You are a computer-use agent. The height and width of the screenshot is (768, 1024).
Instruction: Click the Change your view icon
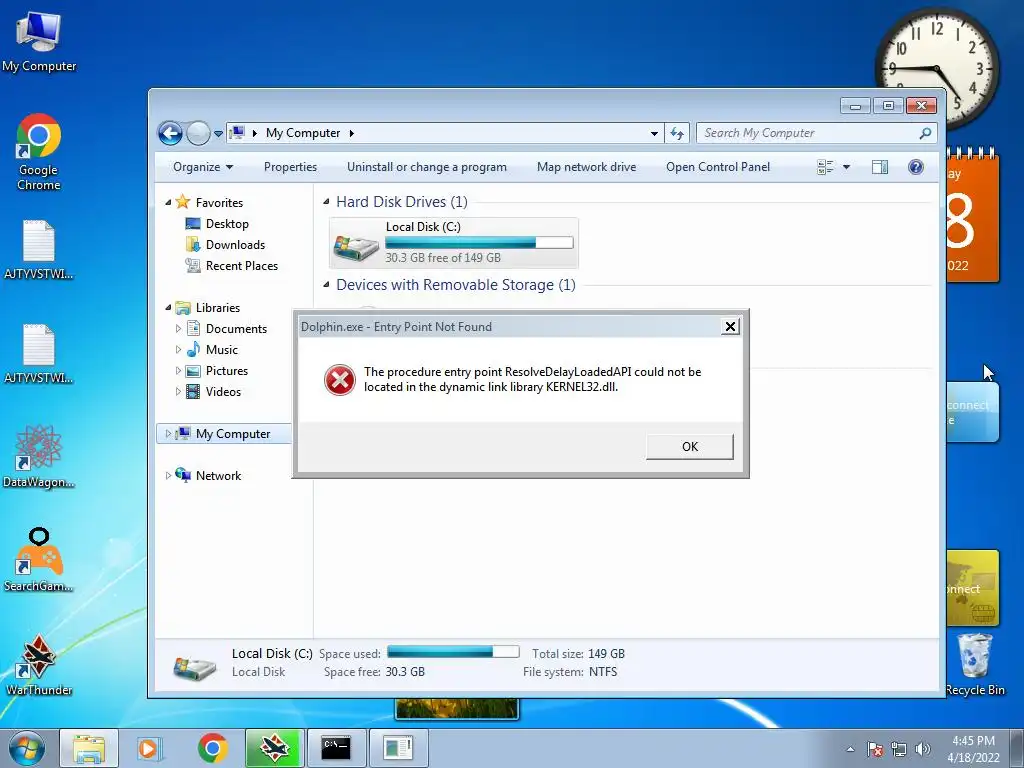(825, 167)
